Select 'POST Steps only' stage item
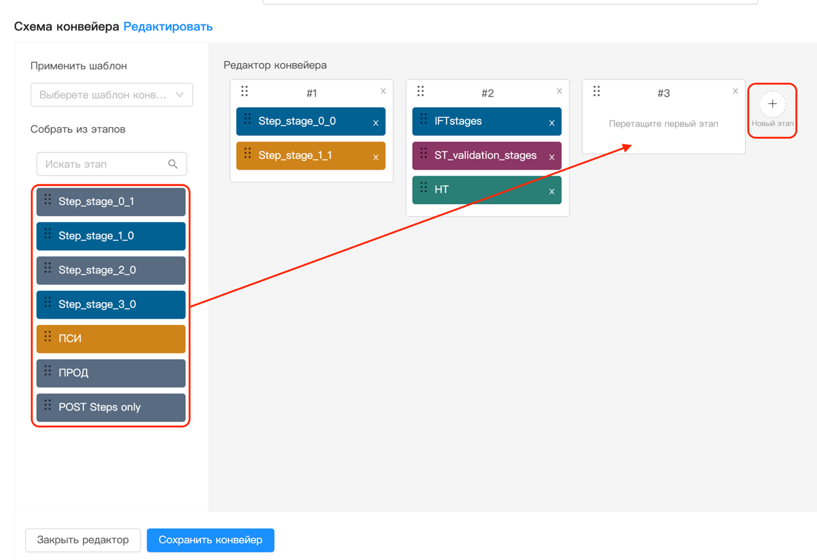The image size is (817, 560). click(x=111, y=407)
